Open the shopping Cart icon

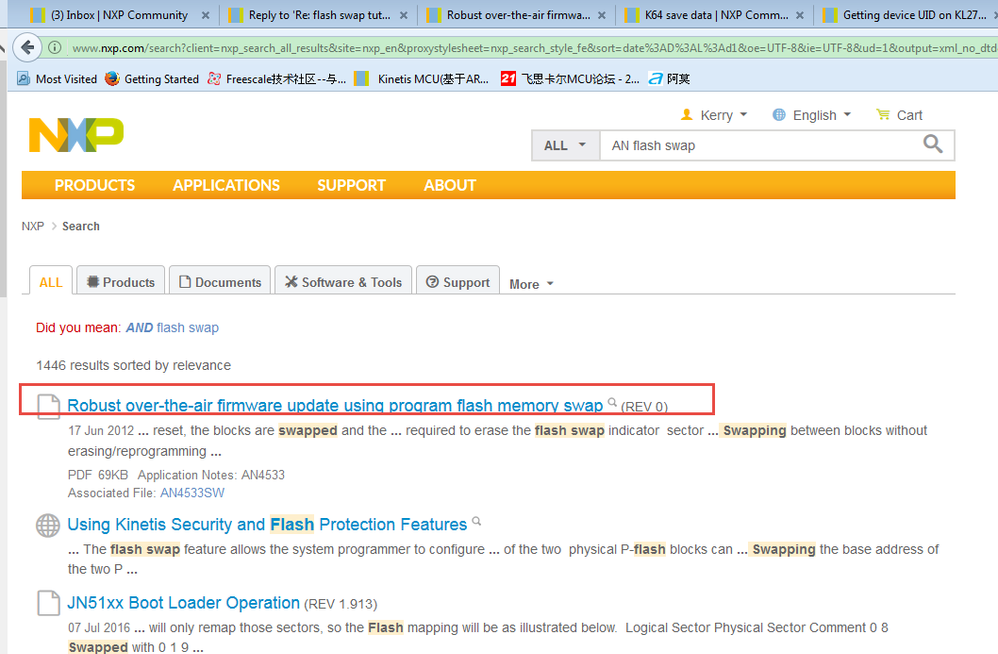pyautogui.click(x=882, y=115)
